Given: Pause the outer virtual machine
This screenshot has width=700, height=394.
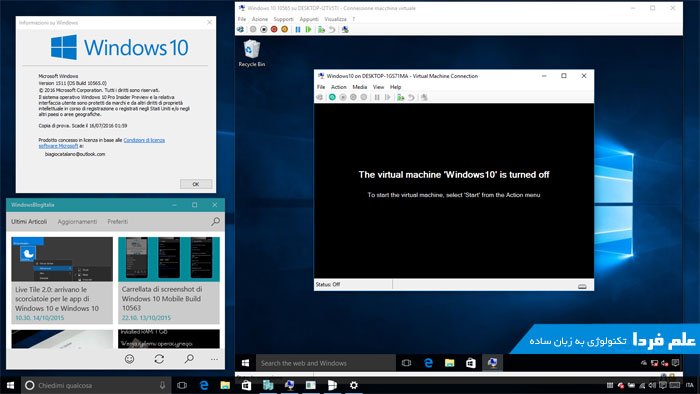Looking at the screenshot, I should [298, 29].
